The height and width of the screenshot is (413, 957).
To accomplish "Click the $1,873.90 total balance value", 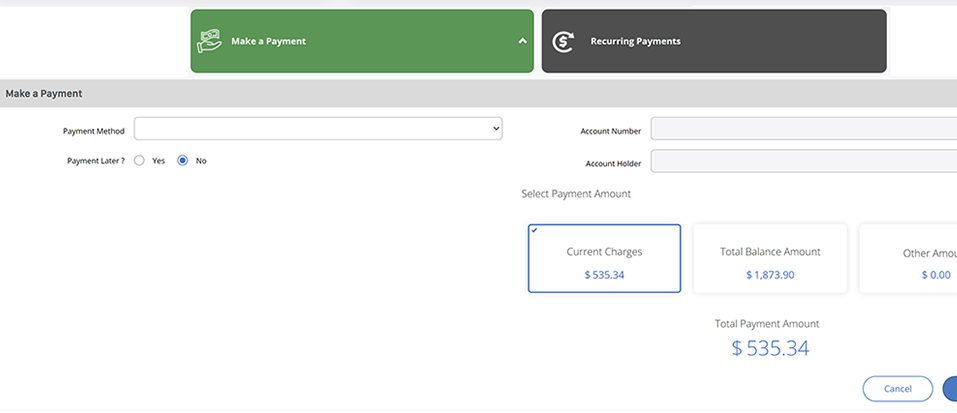I will pyautogui.click(x=770, y=275).
